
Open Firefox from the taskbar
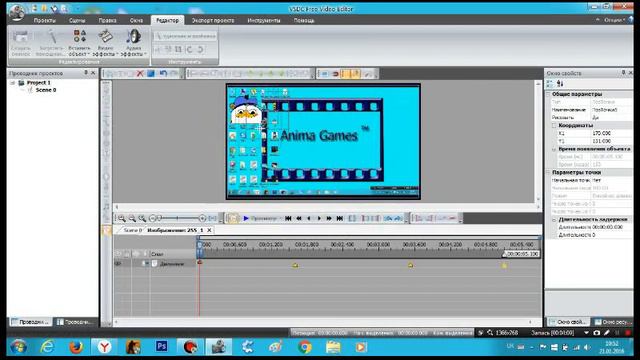point(76,347)
